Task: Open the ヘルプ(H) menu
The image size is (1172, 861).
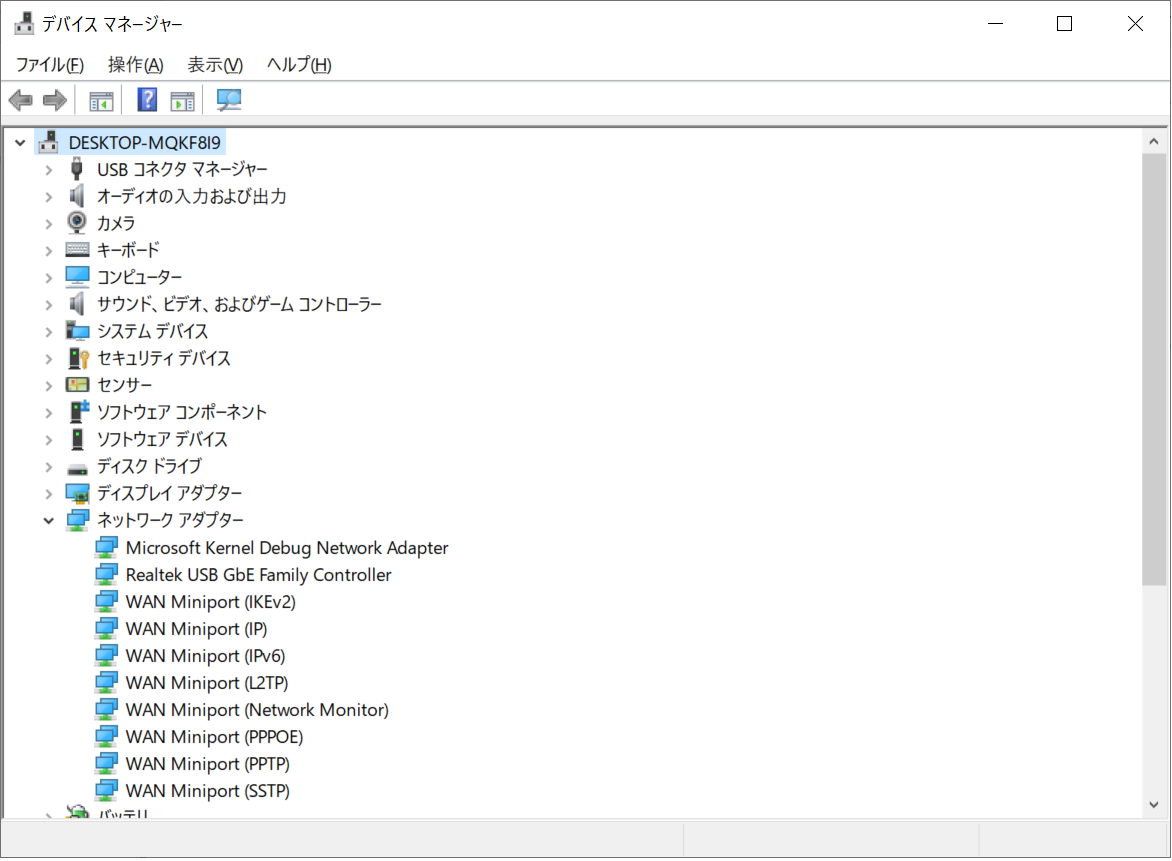Action: (299, 65)
